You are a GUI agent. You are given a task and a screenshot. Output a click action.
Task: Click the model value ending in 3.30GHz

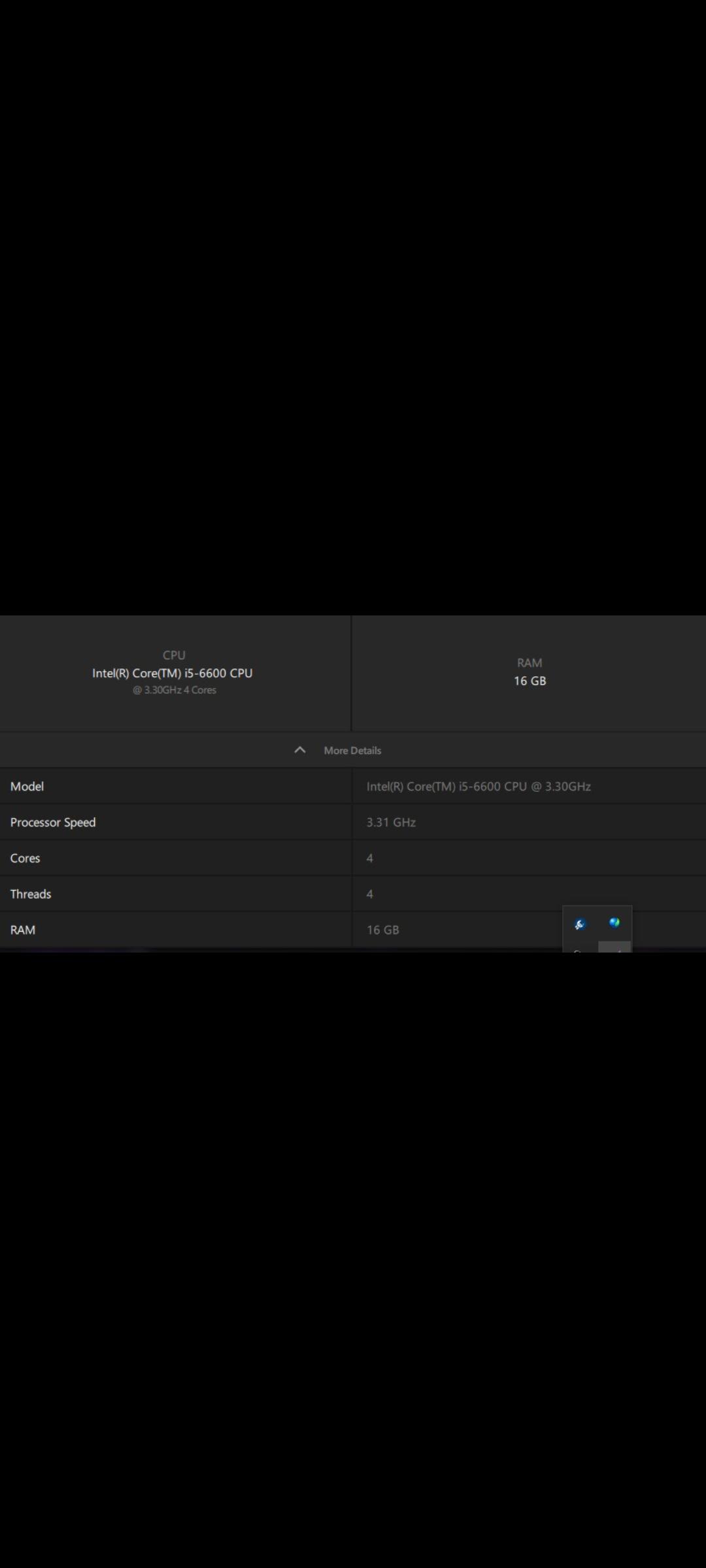(x=479, y=786)
